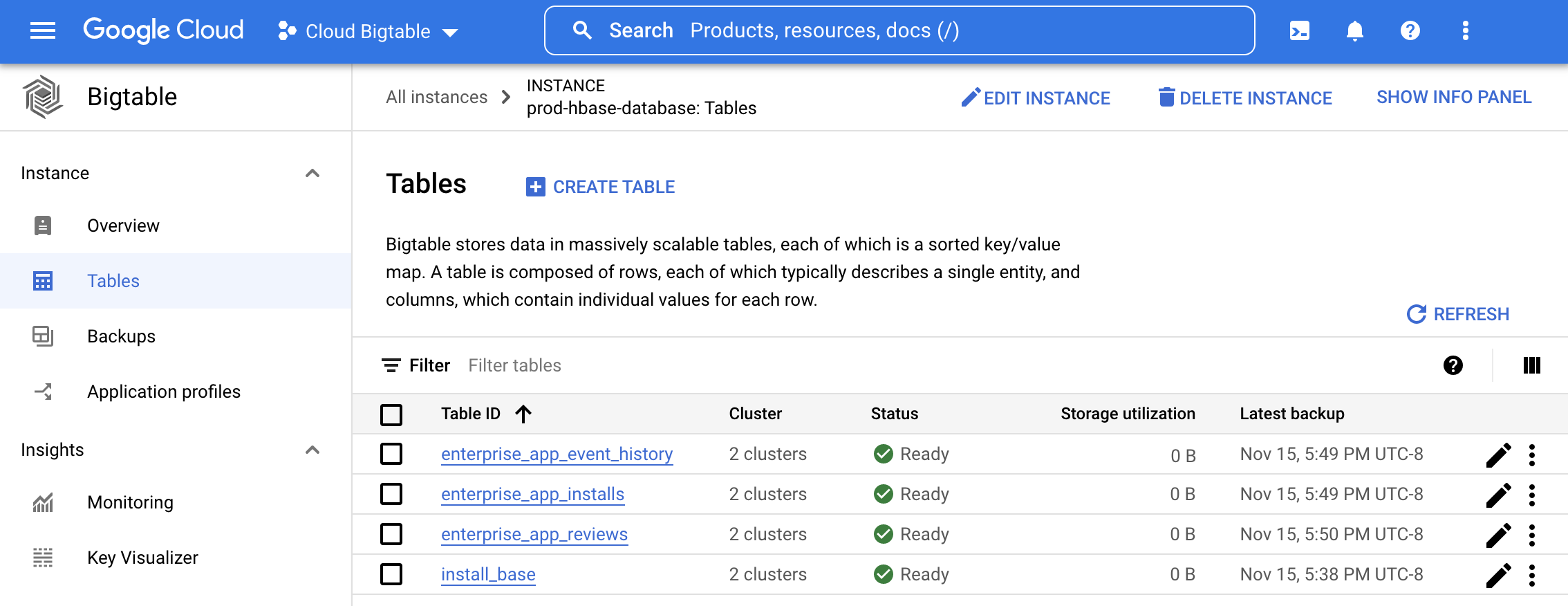Viewport: 1568px width, 606px height.
Task: Open the column display options icon
Action: [1531, 365]
